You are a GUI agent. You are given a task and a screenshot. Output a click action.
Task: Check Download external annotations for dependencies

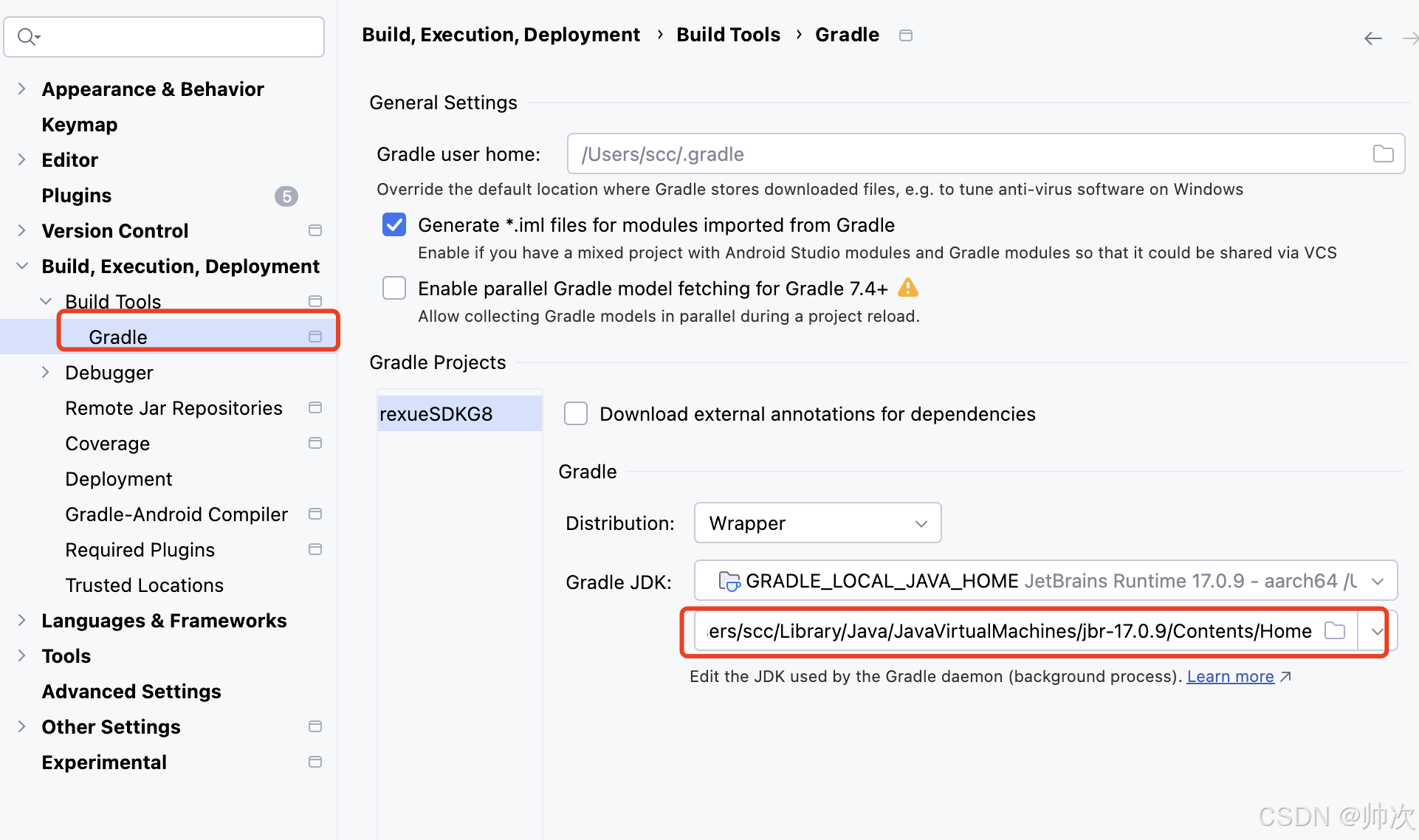click(576, 413)
